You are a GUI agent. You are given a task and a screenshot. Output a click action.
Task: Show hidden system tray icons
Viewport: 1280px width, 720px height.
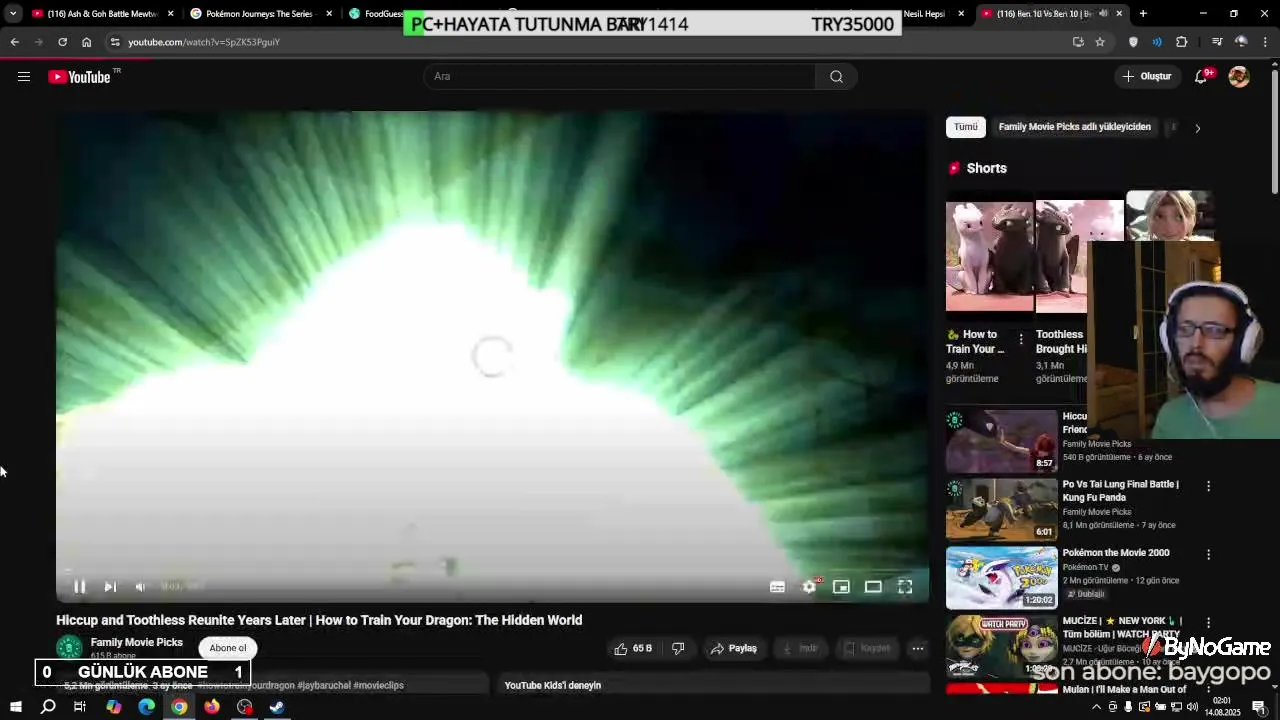point(1096,707)
